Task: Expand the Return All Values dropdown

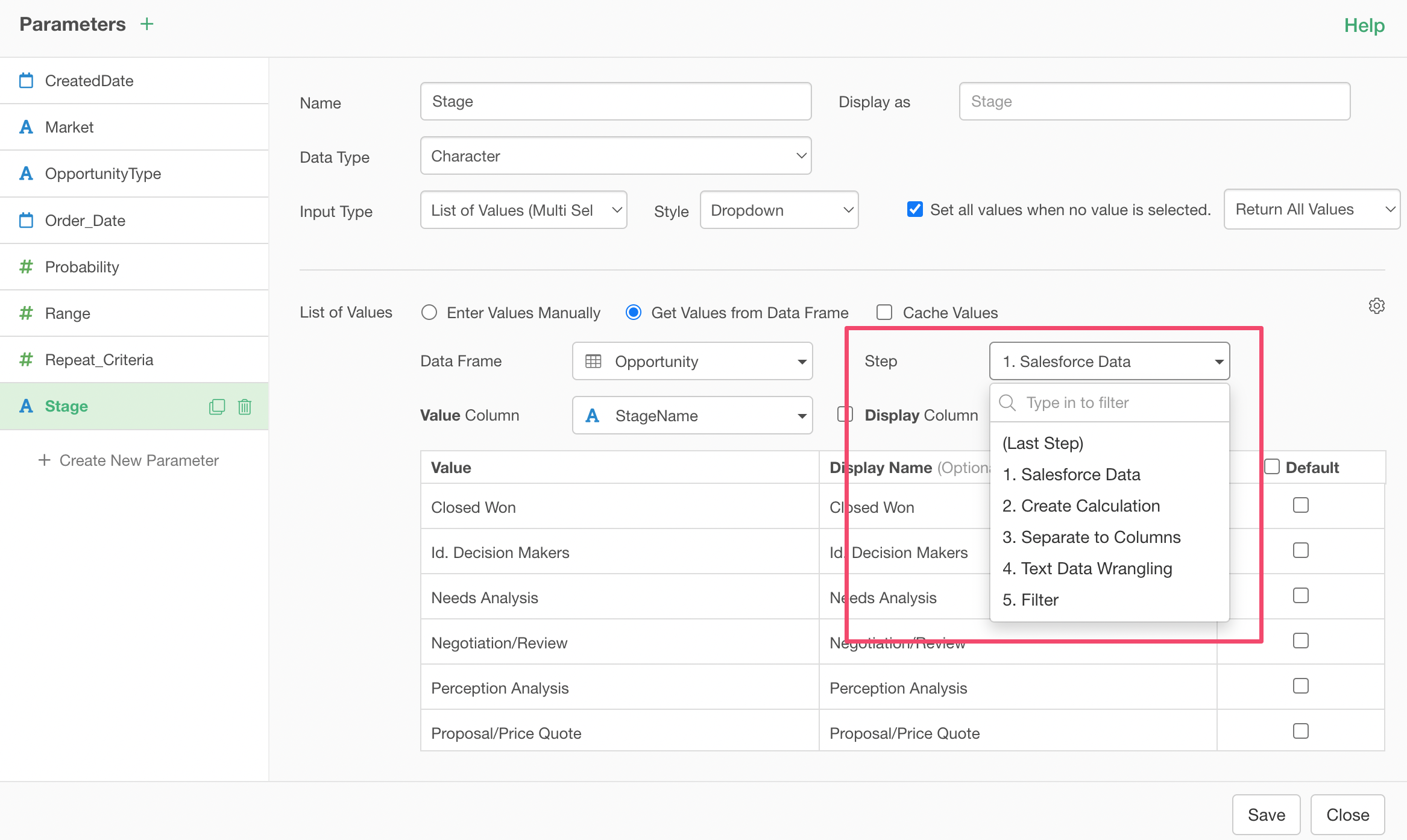Action: (1312, 209)
